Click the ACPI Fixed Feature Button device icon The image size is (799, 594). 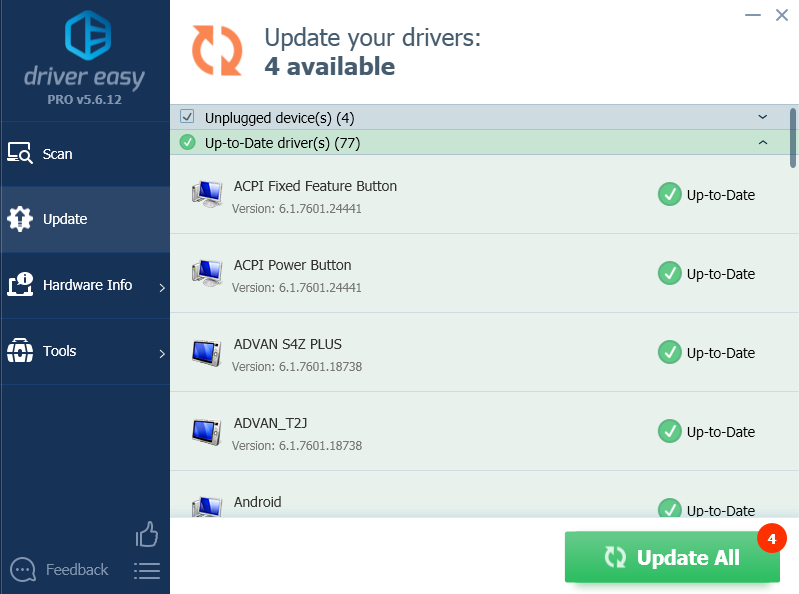pyautogui.click(x=207, y=194)
